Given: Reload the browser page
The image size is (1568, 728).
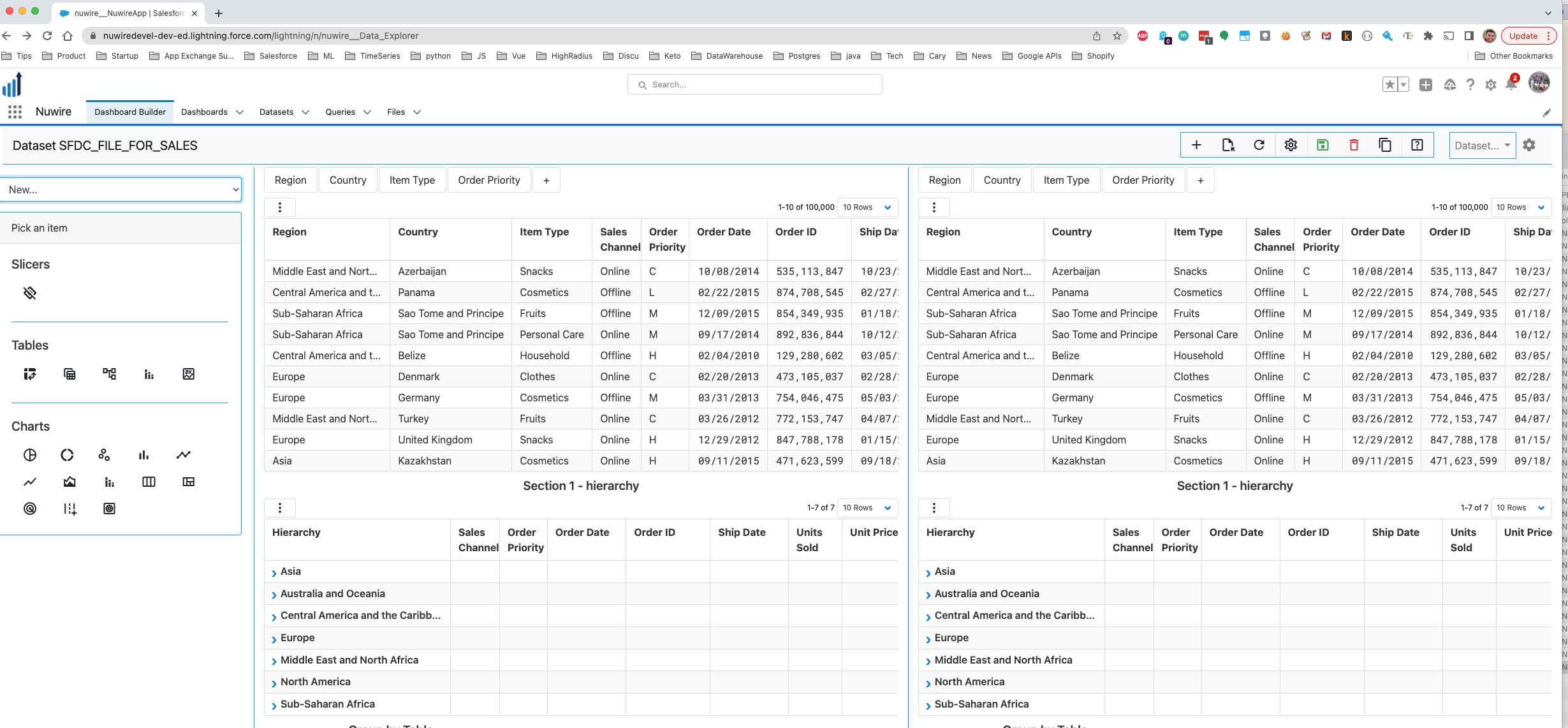Looking at the screenshot, I should (47, 36).
